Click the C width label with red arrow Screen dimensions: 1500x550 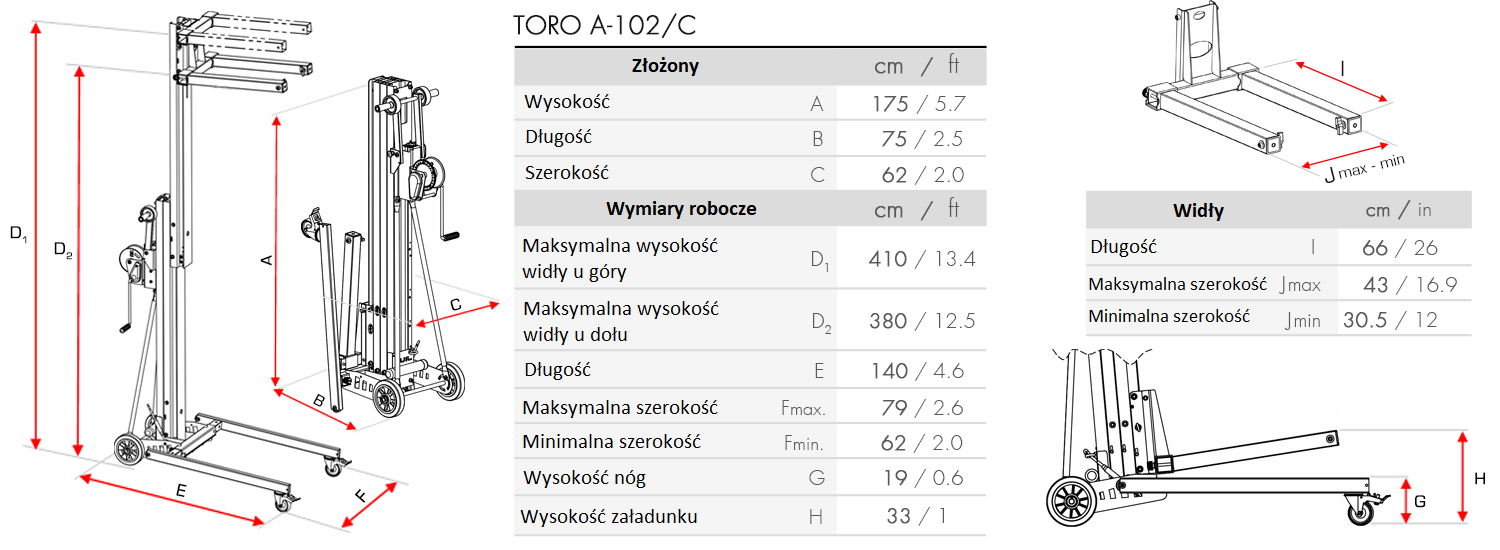454,304
